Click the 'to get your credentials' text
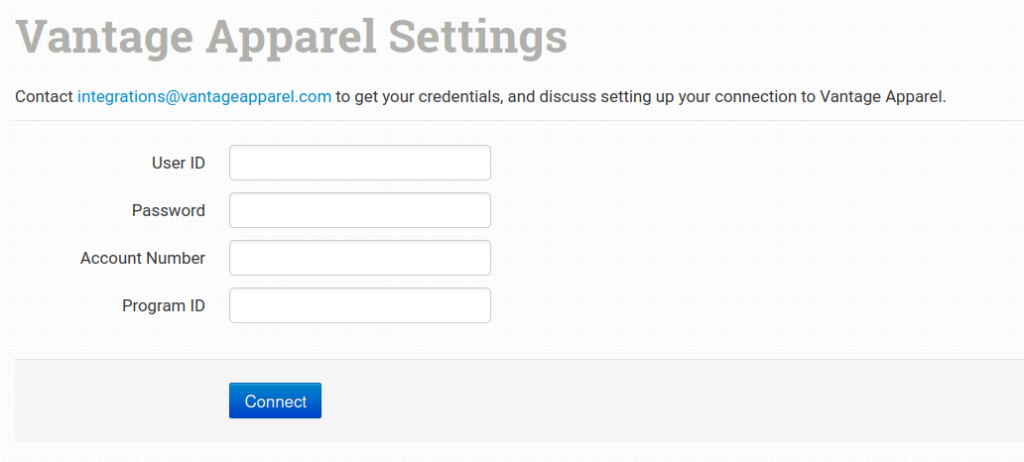 [415, 97]
